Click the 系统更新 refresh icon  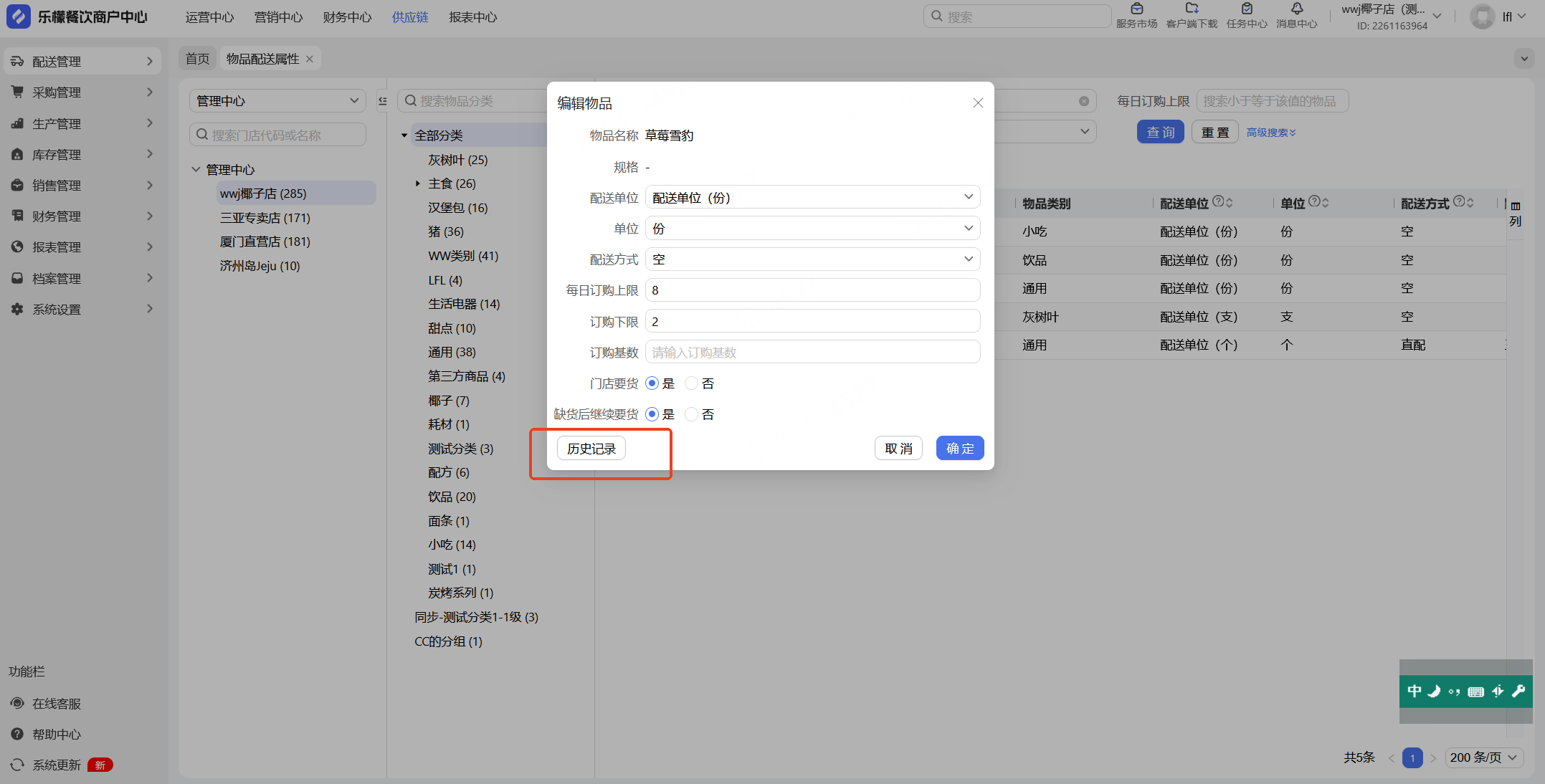(x=17, y=765)
